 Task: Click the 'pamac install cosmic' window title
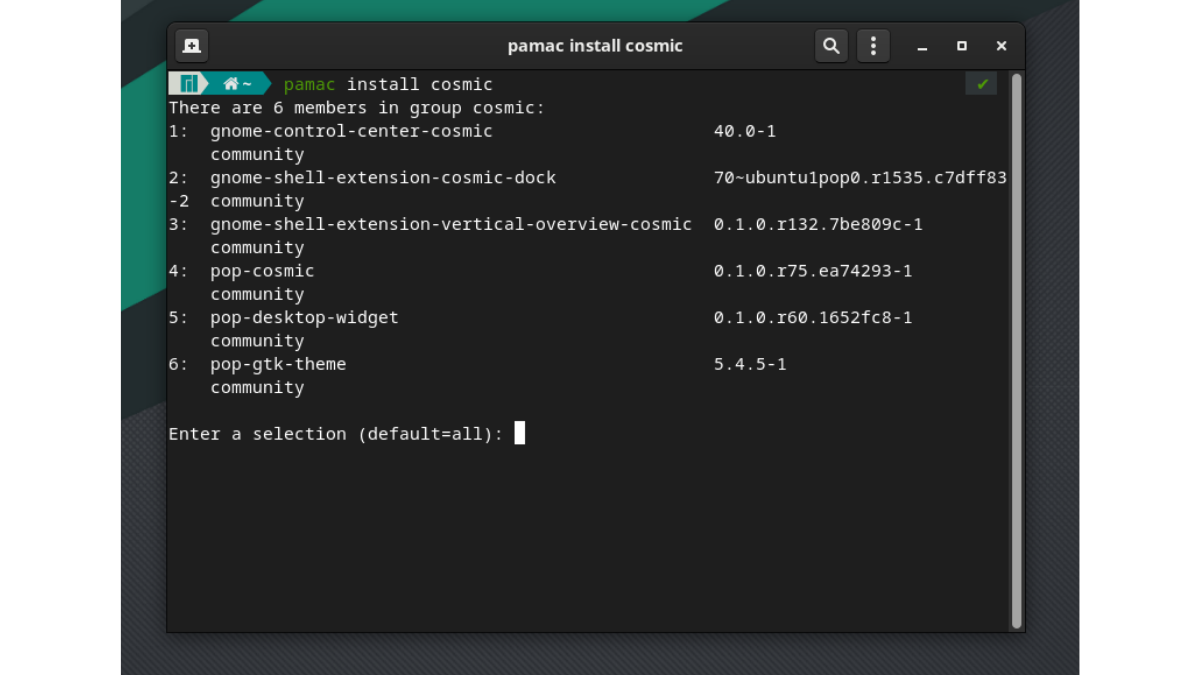click(595, 46)
